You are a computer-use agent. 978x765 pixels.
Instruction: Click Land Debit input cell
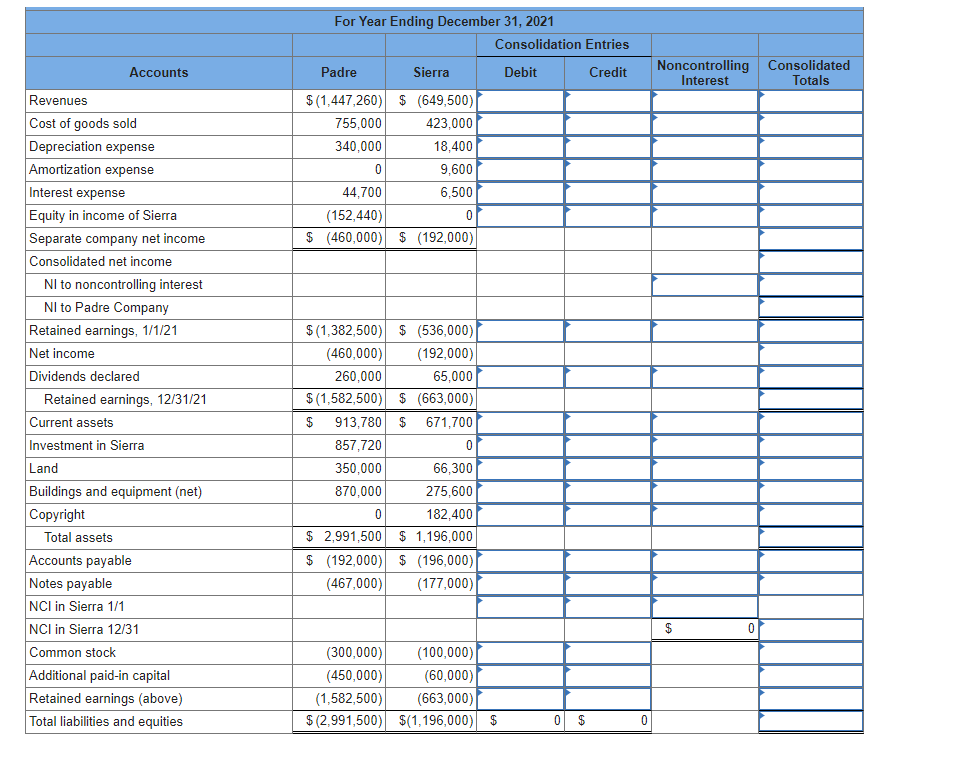click(520, 469)
